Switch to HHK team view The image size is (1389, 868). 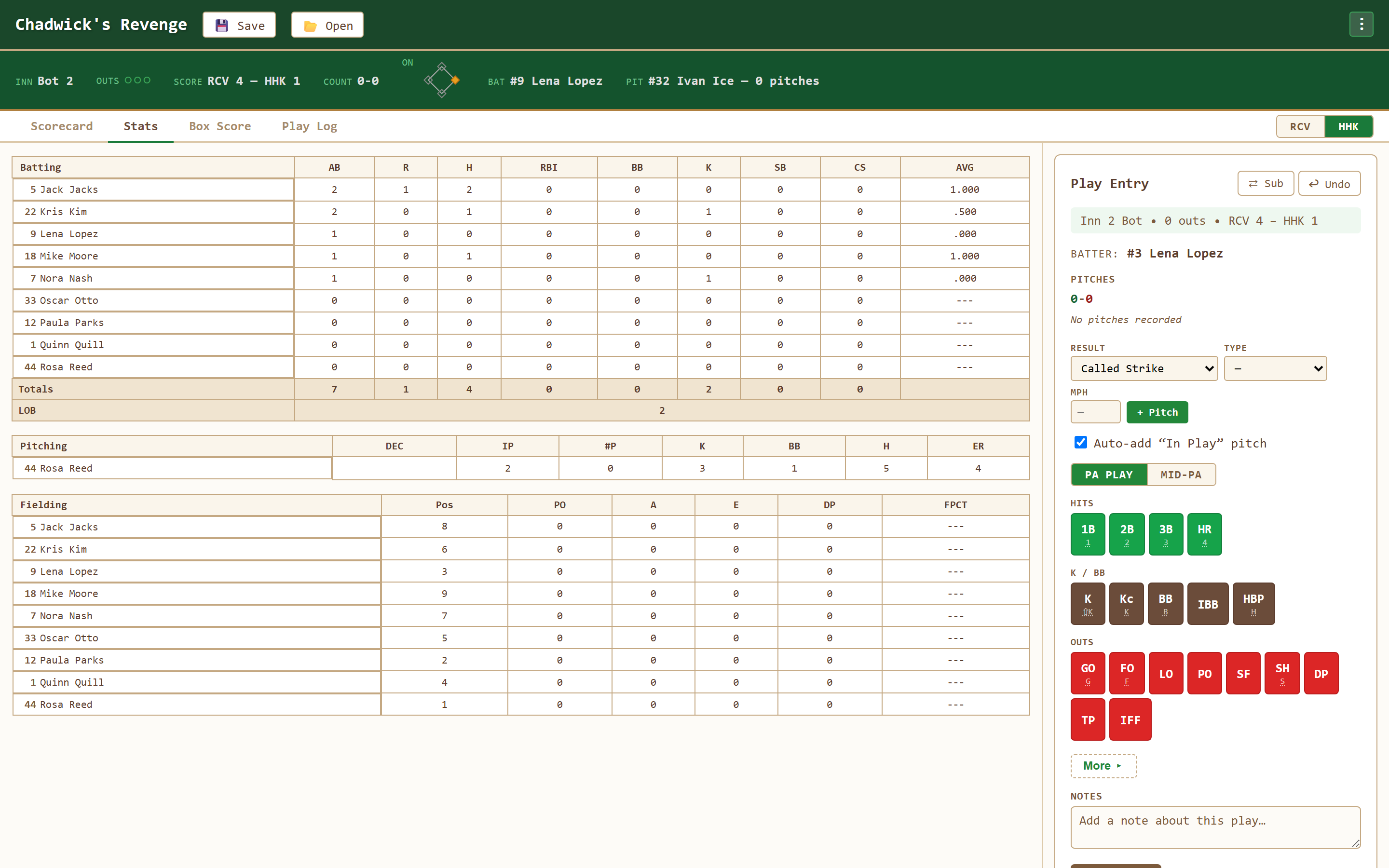point(1348,126)
